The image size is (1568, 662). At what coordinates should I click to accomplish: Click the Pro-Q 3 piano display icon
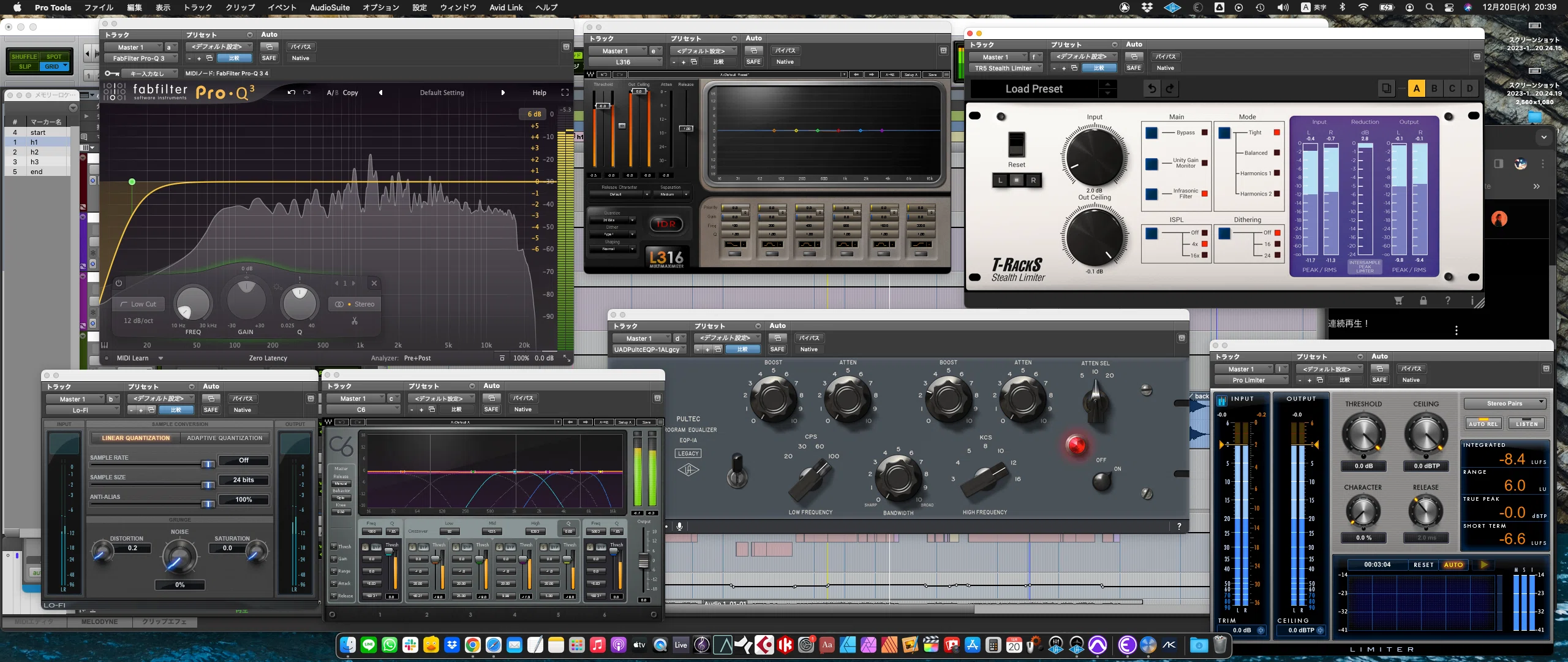click(x=104, y=345)
